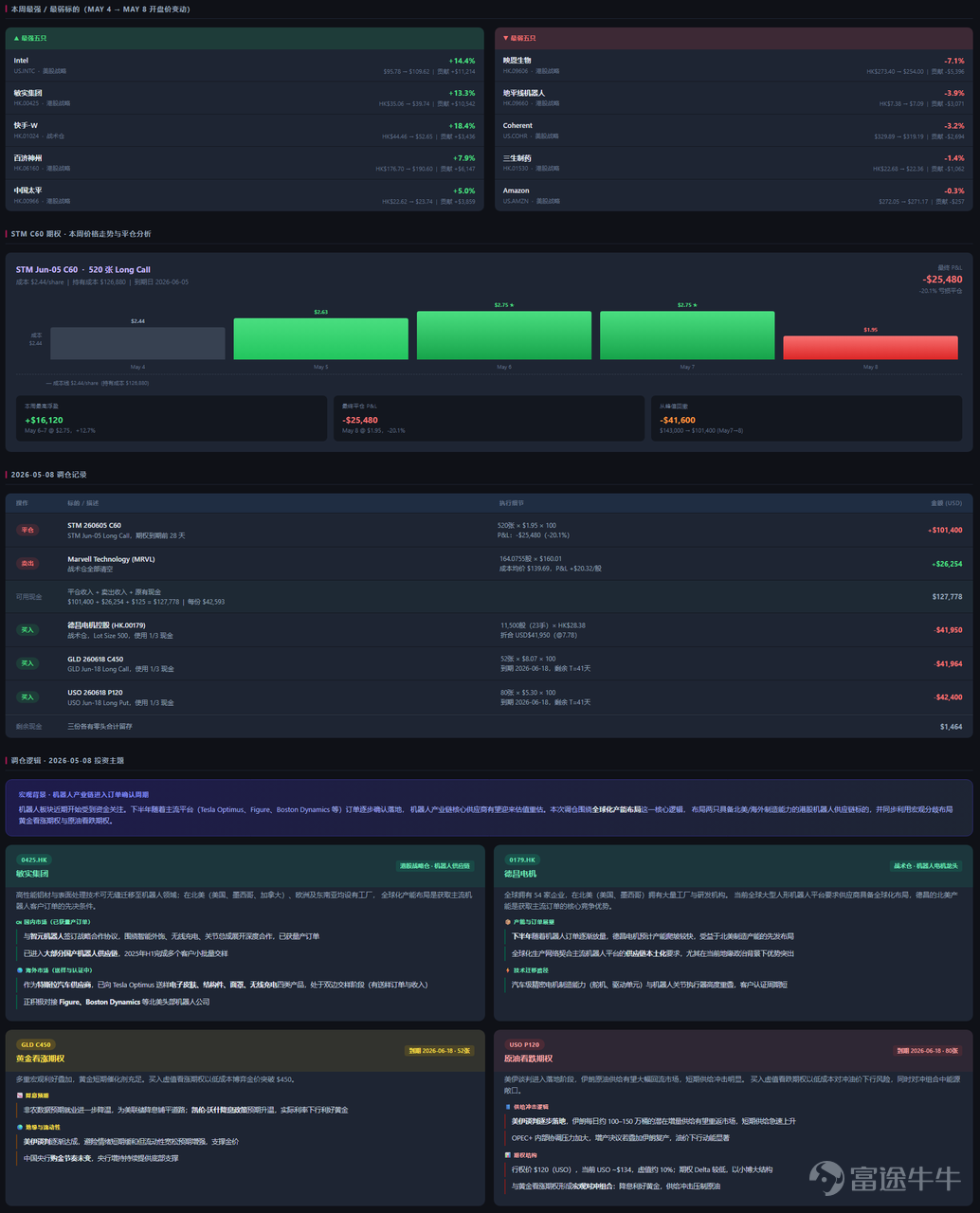Select the green May 5 bar at $2.63
Viewport: 980px width, 1213px height.
coord(320,338)
